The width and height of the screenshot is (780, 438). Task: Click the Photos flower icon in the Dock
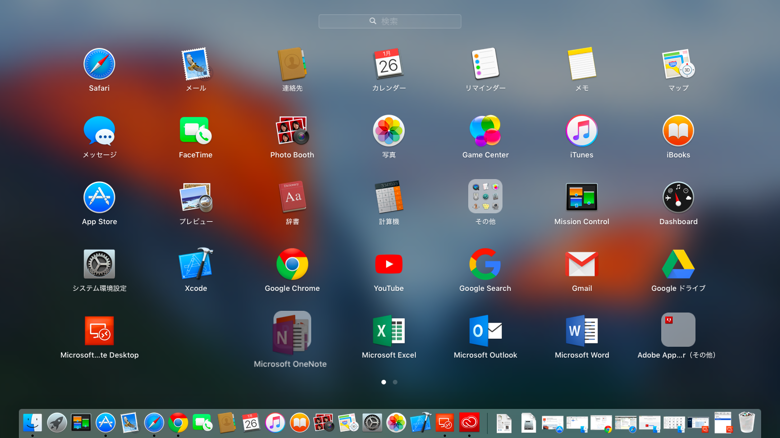click(x=396, y=423)
